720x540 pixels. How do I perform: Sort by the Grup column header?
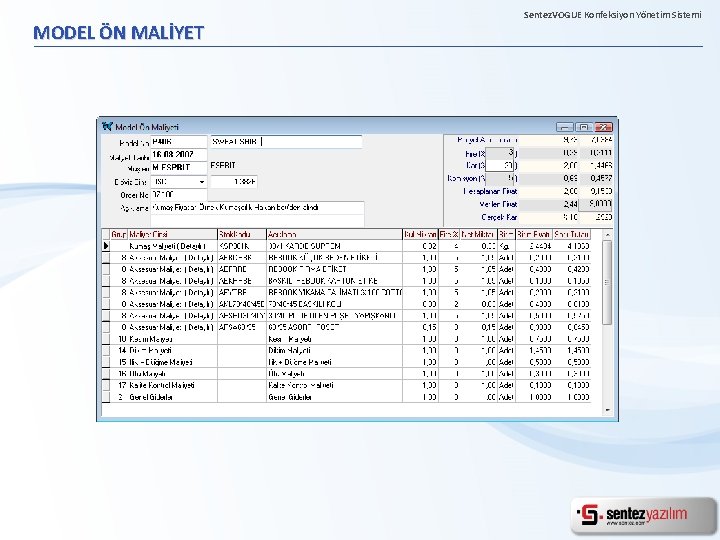(119, 234)
